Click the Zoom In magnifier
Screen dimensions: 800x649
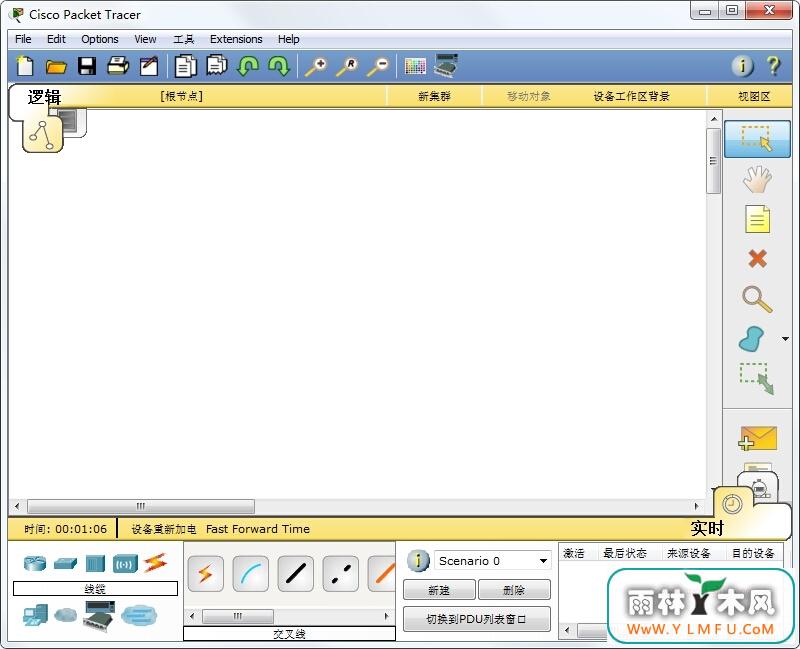[x=316, y=67]
